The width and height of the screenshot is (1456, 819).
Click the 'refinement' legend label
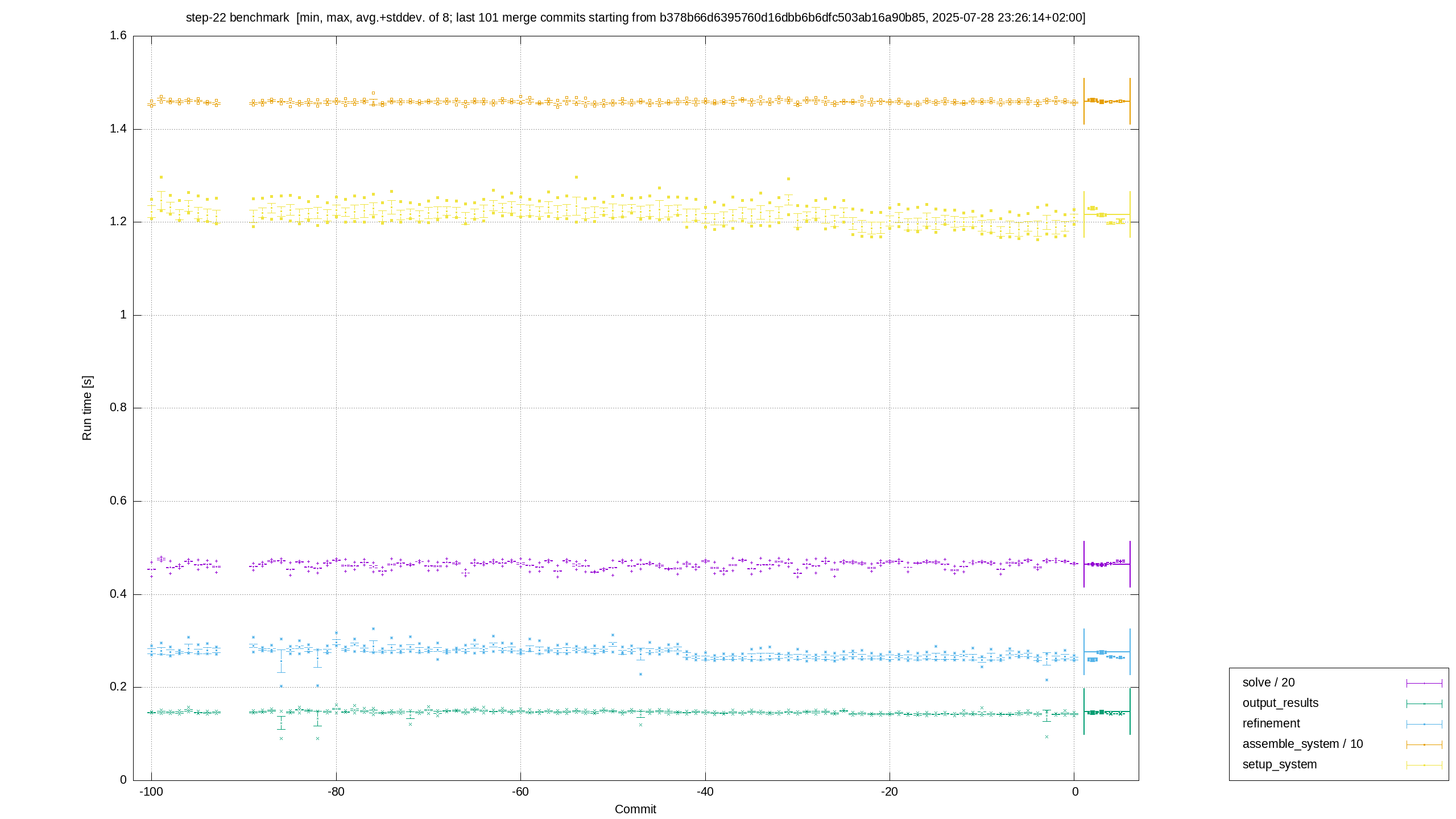(1271, 723)
